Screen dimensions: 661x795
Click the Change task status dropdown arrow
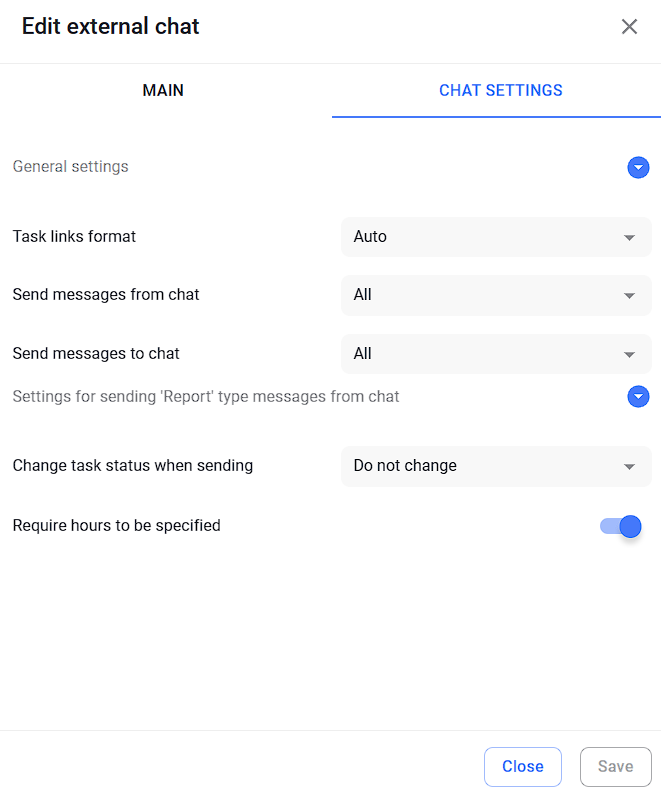pos(629,466)
